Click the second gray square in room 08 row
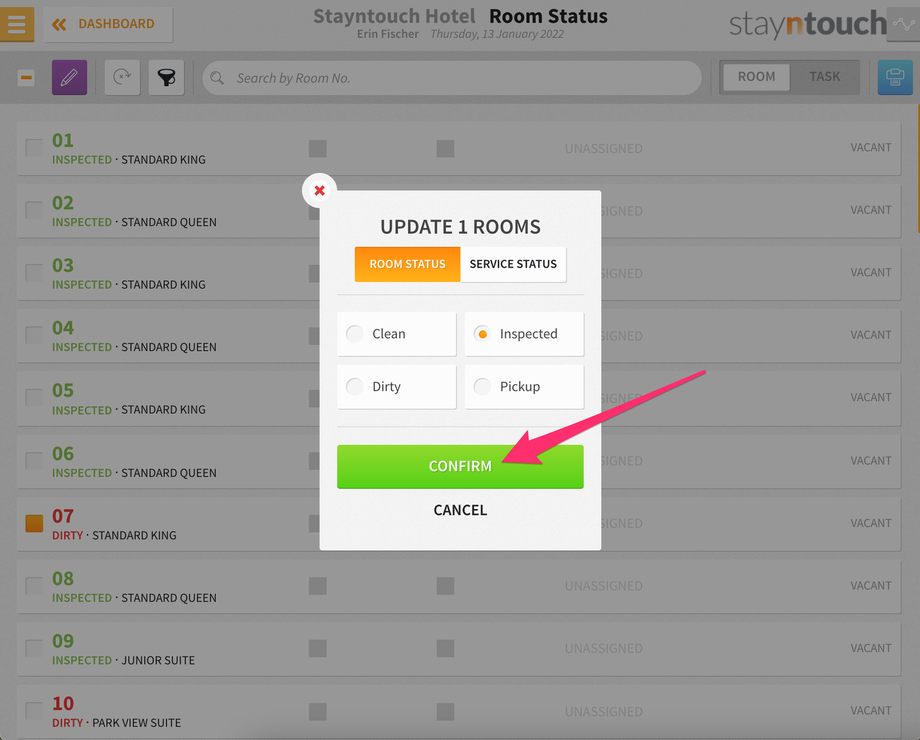The height and width of the screenshot is (740, 920). tap(445, 586)
